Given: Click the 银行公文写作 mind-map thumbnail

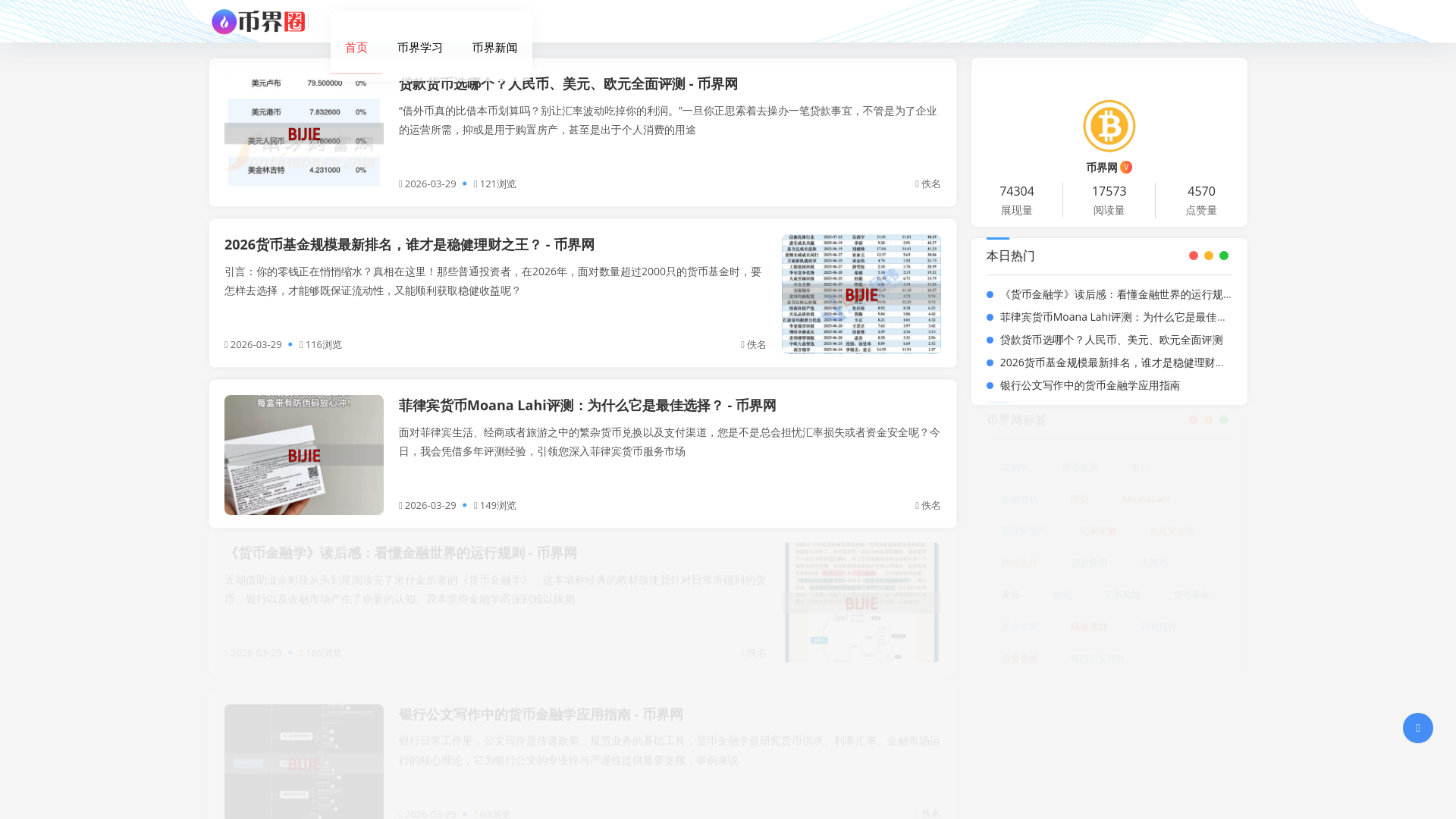Looking at the screenshot, I should (x=304, y=761).
